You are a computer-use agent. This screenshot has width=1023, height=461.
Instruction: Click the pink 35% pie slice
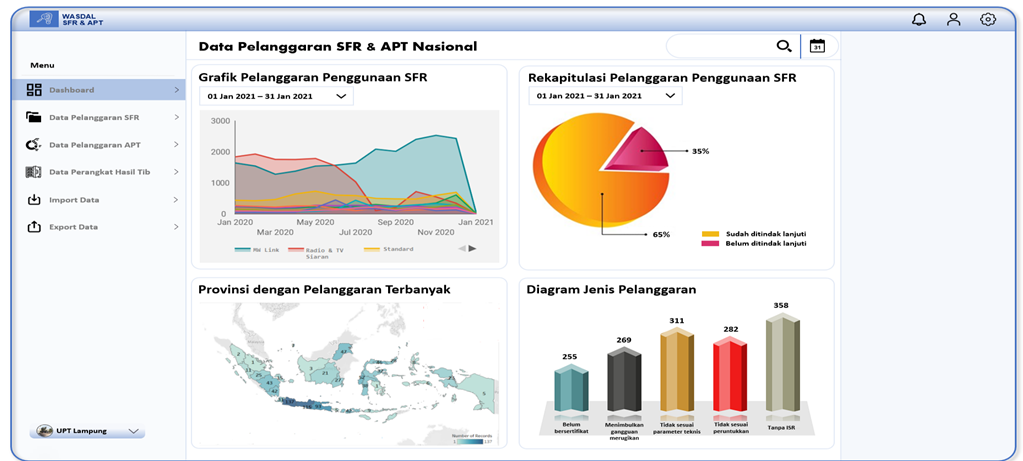(639, 151)
